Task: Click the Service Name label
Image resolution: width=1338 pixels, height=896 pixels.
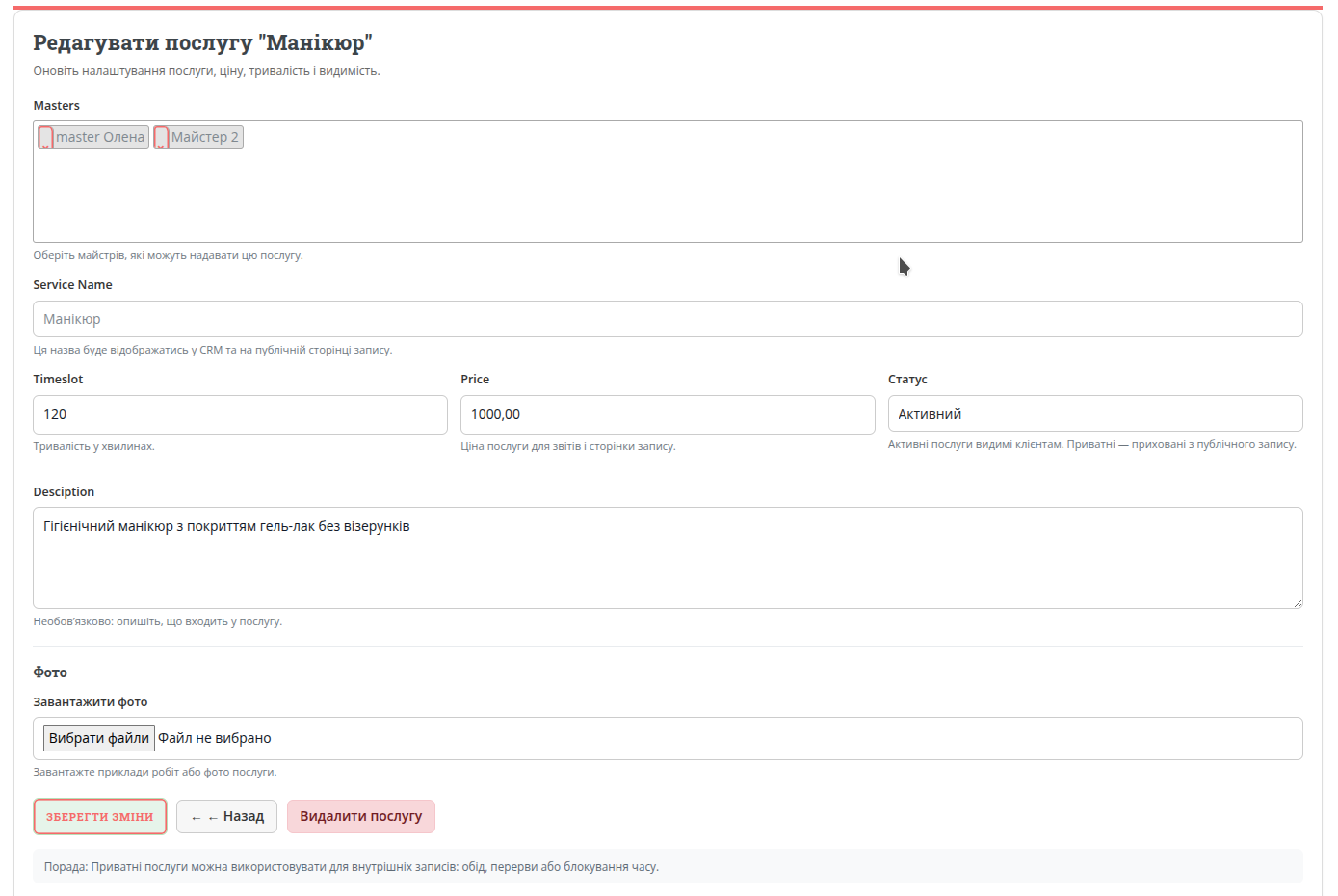Action: point(72,285)
